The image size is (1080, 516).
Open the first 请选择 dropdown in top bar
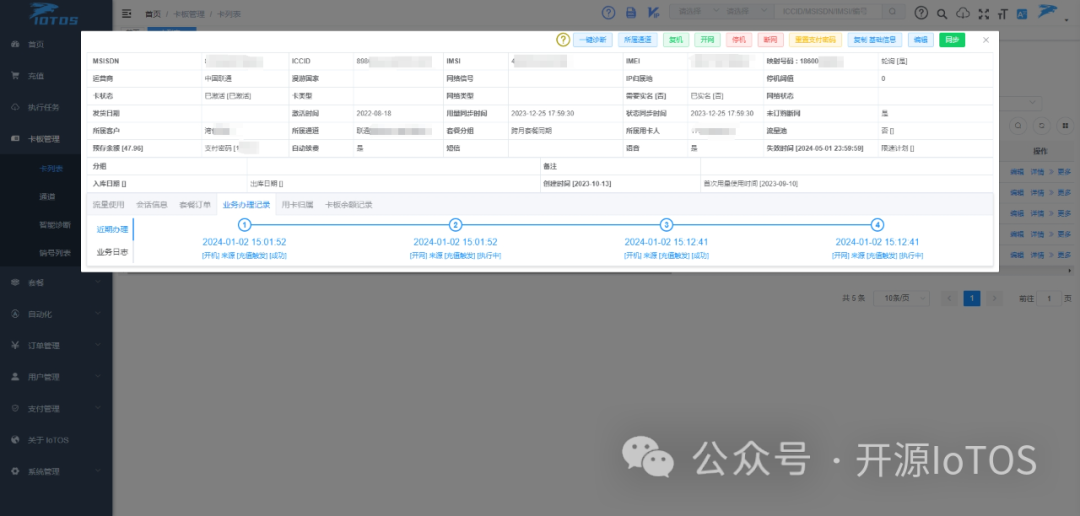(x=697, y=12)
